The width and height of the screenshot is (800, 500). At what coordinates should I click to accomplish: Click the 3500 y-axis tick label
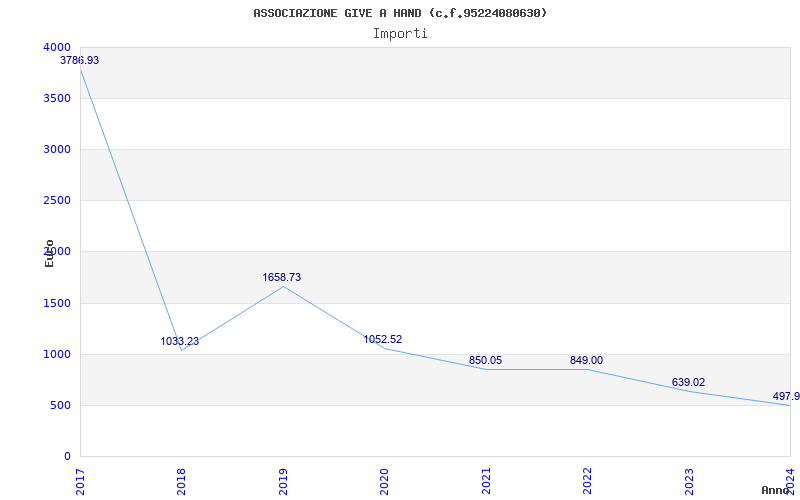[57, 98]
